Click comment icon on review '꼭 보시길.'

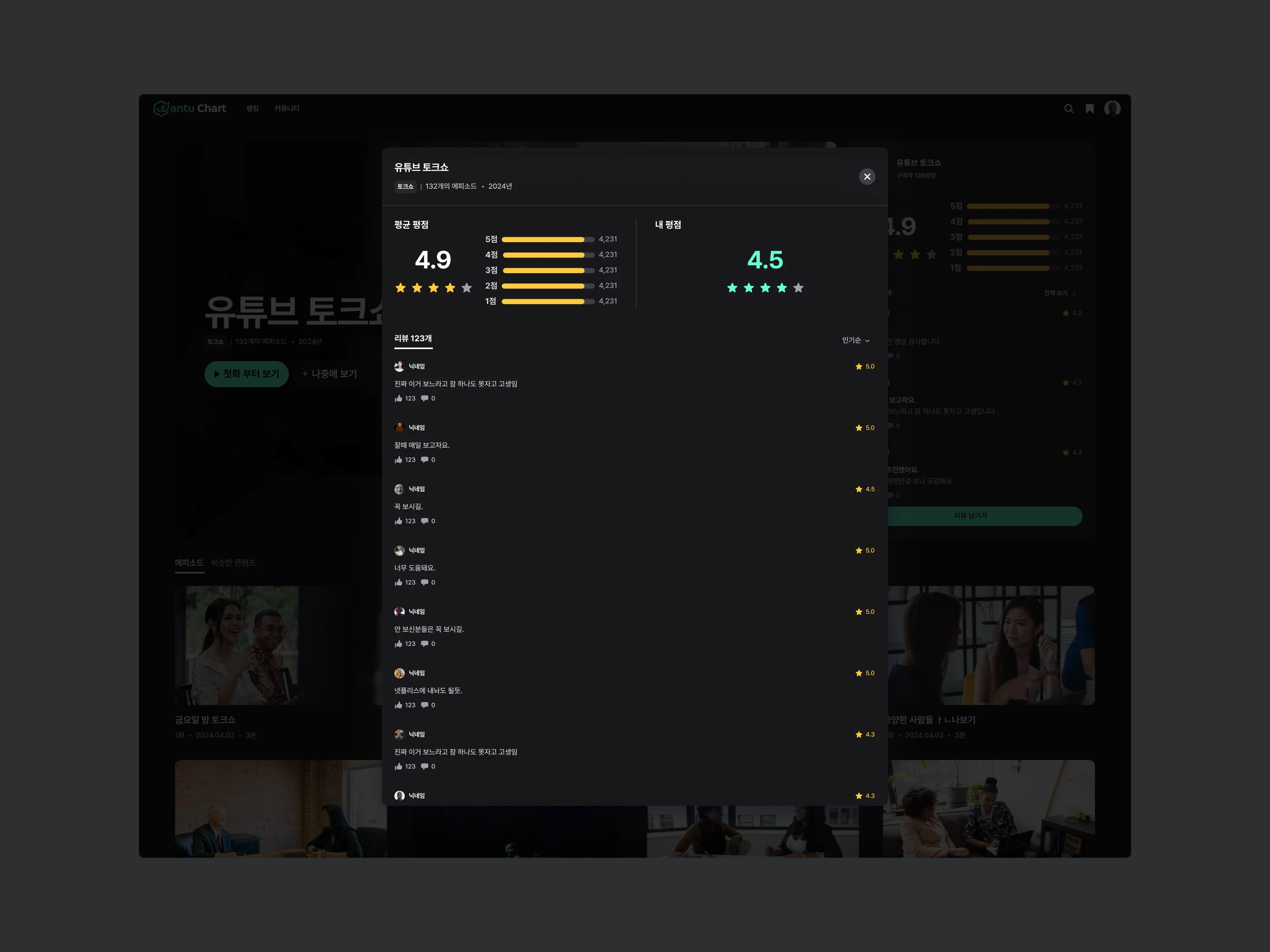(x=424, y=521)
